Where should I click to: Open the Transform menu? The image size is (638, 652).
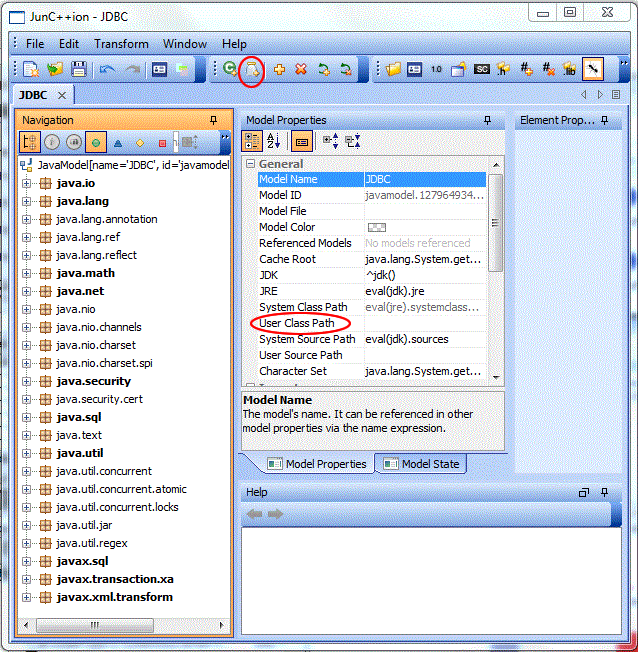tap(121, 44)
